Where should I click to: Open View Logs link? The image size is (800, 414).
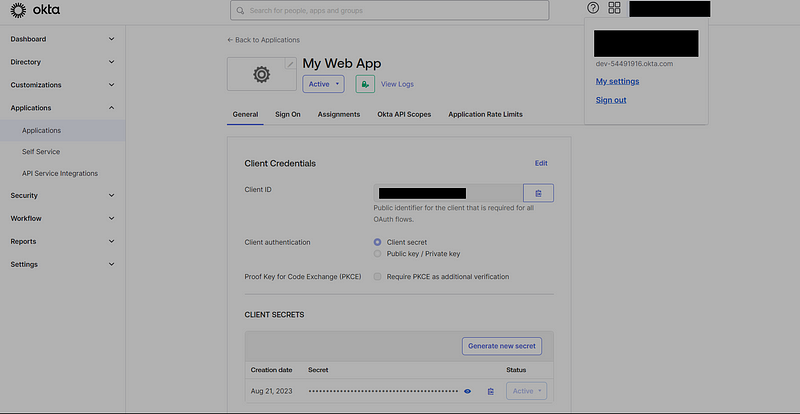coord(397,84)
